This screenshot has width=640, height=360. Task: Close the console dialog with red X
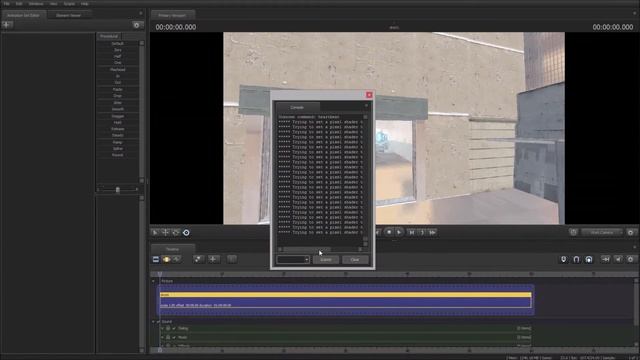tap(369, 95)
